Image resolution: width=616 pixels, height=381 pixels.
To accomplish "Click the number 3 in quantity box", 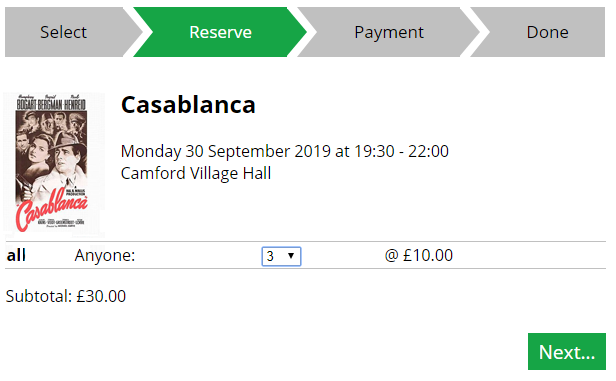I will click(x=270, y=256).
